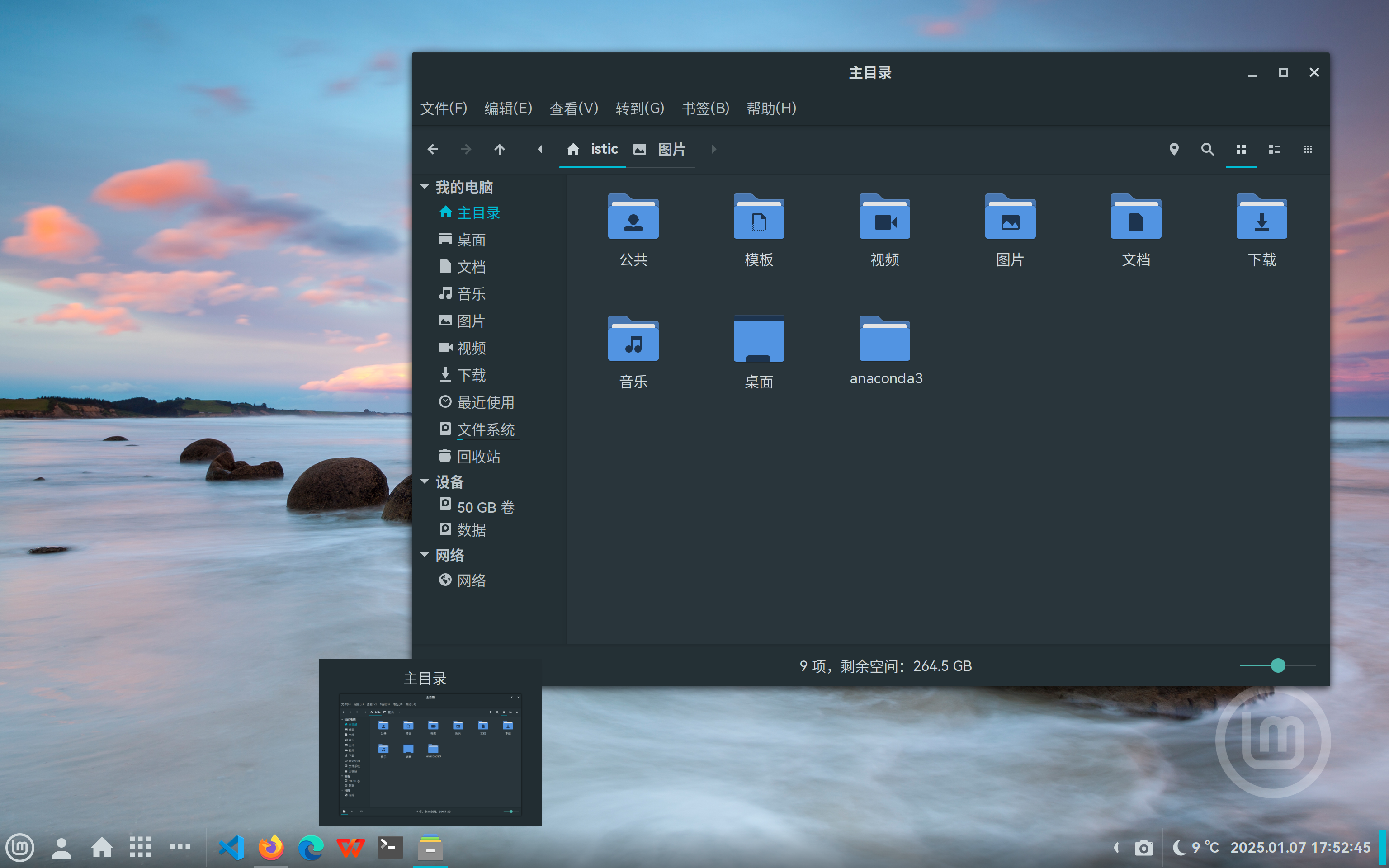
Task: Select the istic breadcrumb in path bar
Action: [604, 149]
